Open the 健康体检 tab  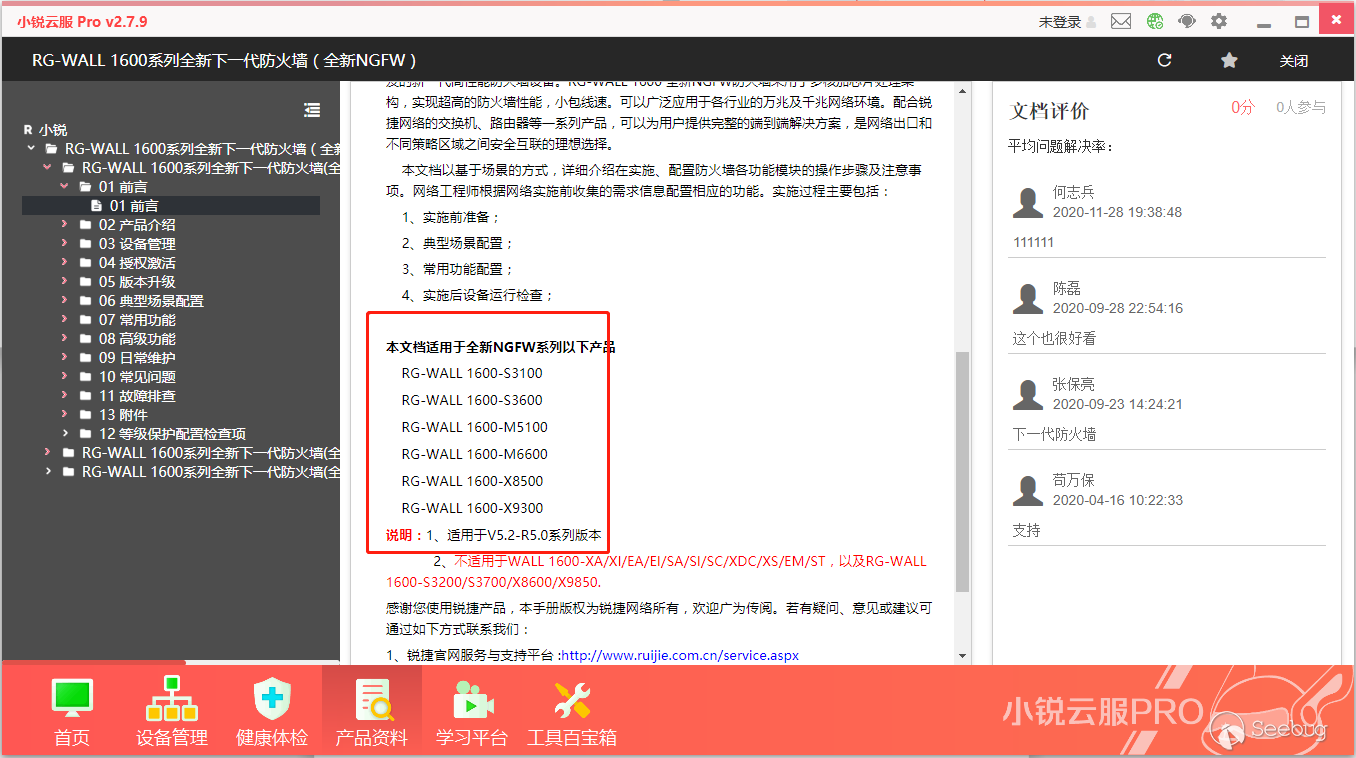tap(272, 713)
